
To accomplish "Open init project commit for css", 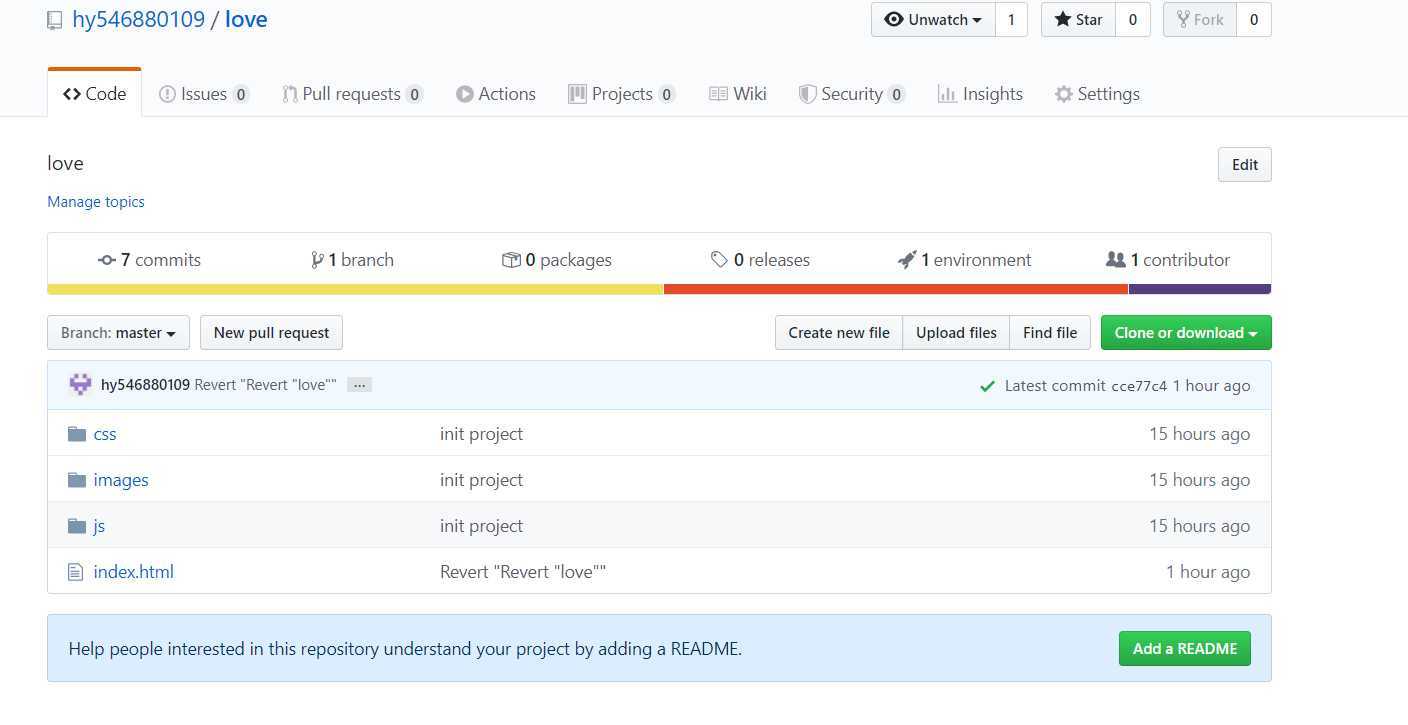I will pos(481,434).
